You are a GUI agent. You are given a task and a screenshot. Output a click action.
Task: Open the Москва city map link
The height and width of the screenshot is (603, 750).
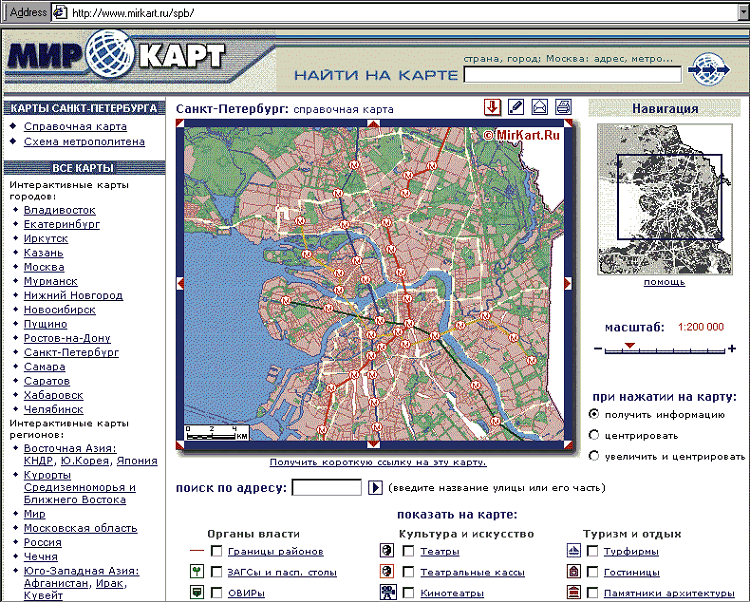(x=44, y=267)
